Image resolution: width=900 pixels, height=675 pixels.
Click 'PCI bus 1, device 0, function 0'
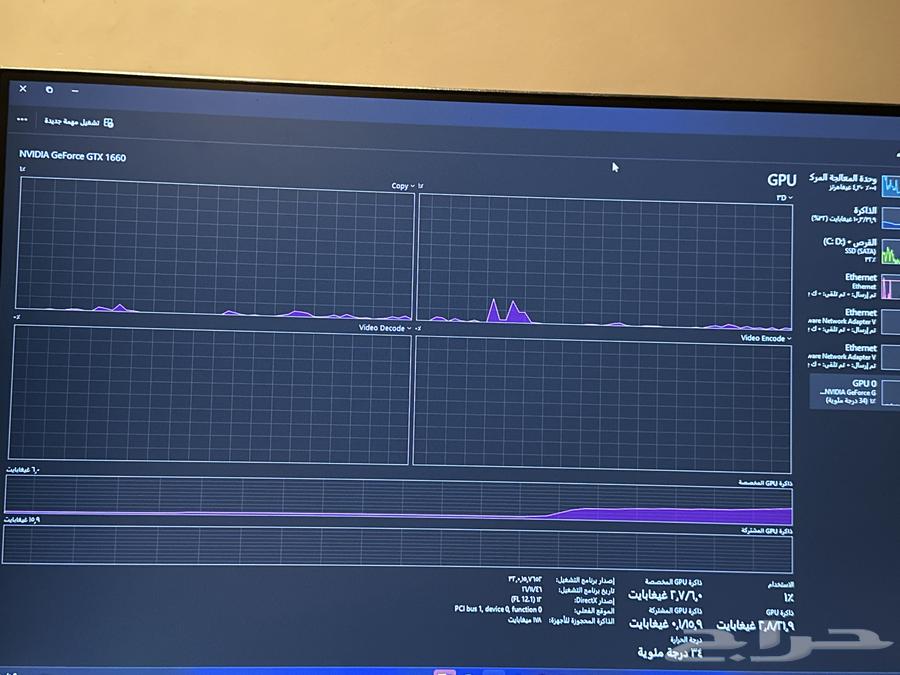[x=498, y=609]
